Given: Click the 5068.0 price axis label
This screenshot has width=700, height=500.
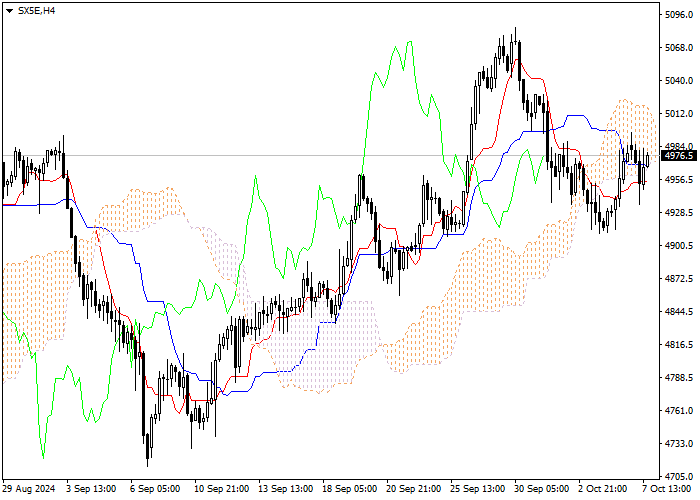Looking at the screenshot, I should tap(679, 48).
